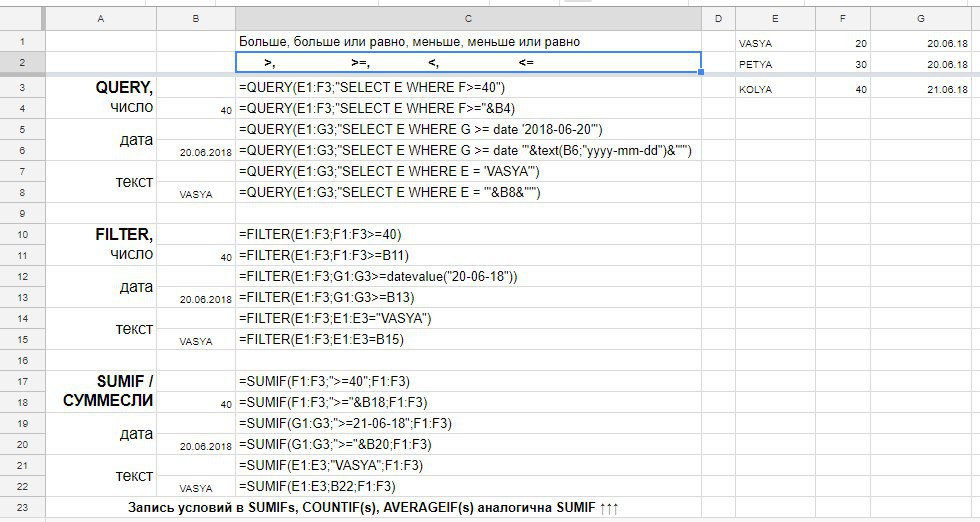The image size is (980, 522).
Task: Click the 'SUMIF /' label cell
Action: pyautogui.click(x=101, y=381)
